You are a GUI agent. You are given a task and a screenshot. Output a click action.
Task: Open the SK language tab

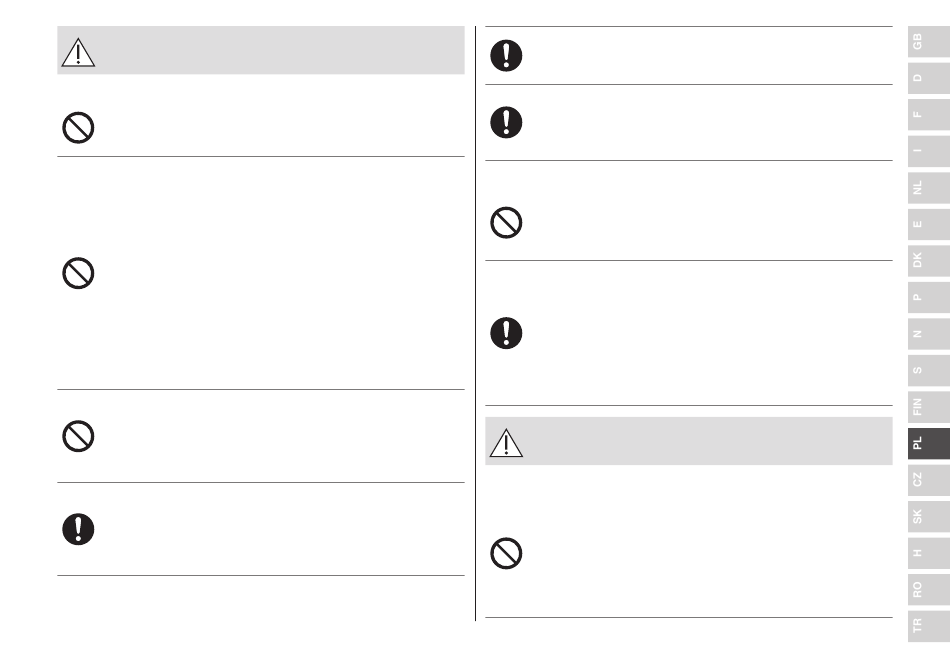click(x=929, y=517)
